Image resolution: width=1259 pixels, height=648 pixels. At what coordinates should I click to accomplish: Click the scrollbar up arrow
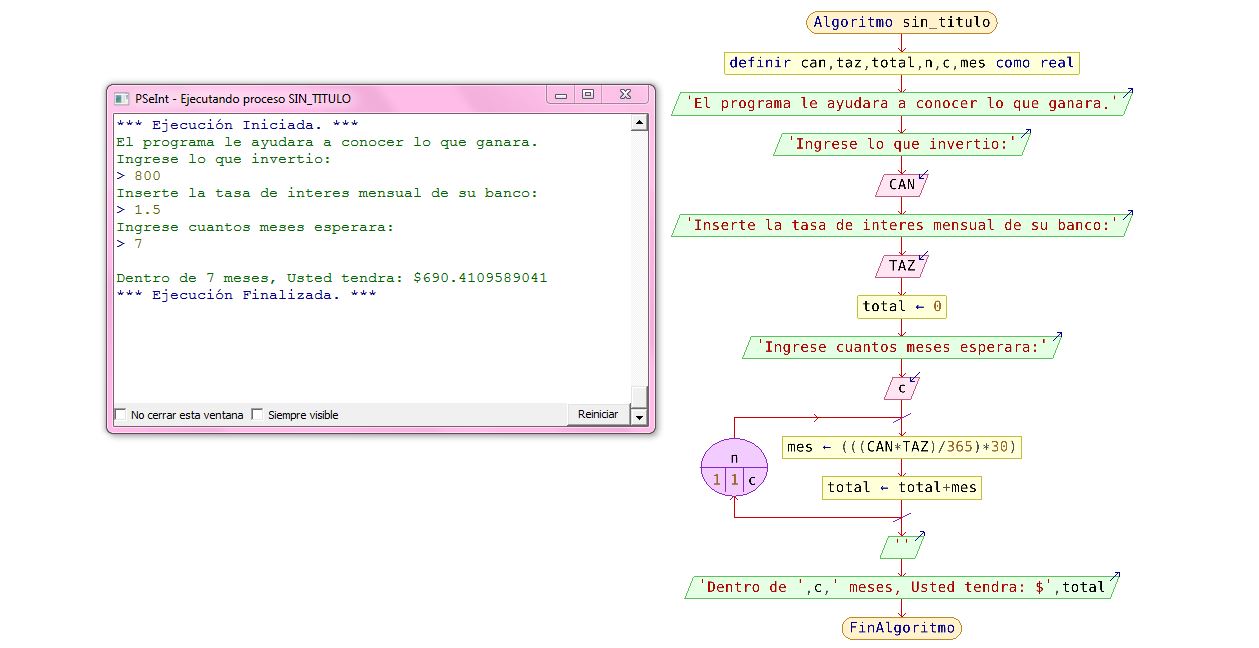pyautogui.click(x=639, y=121)
